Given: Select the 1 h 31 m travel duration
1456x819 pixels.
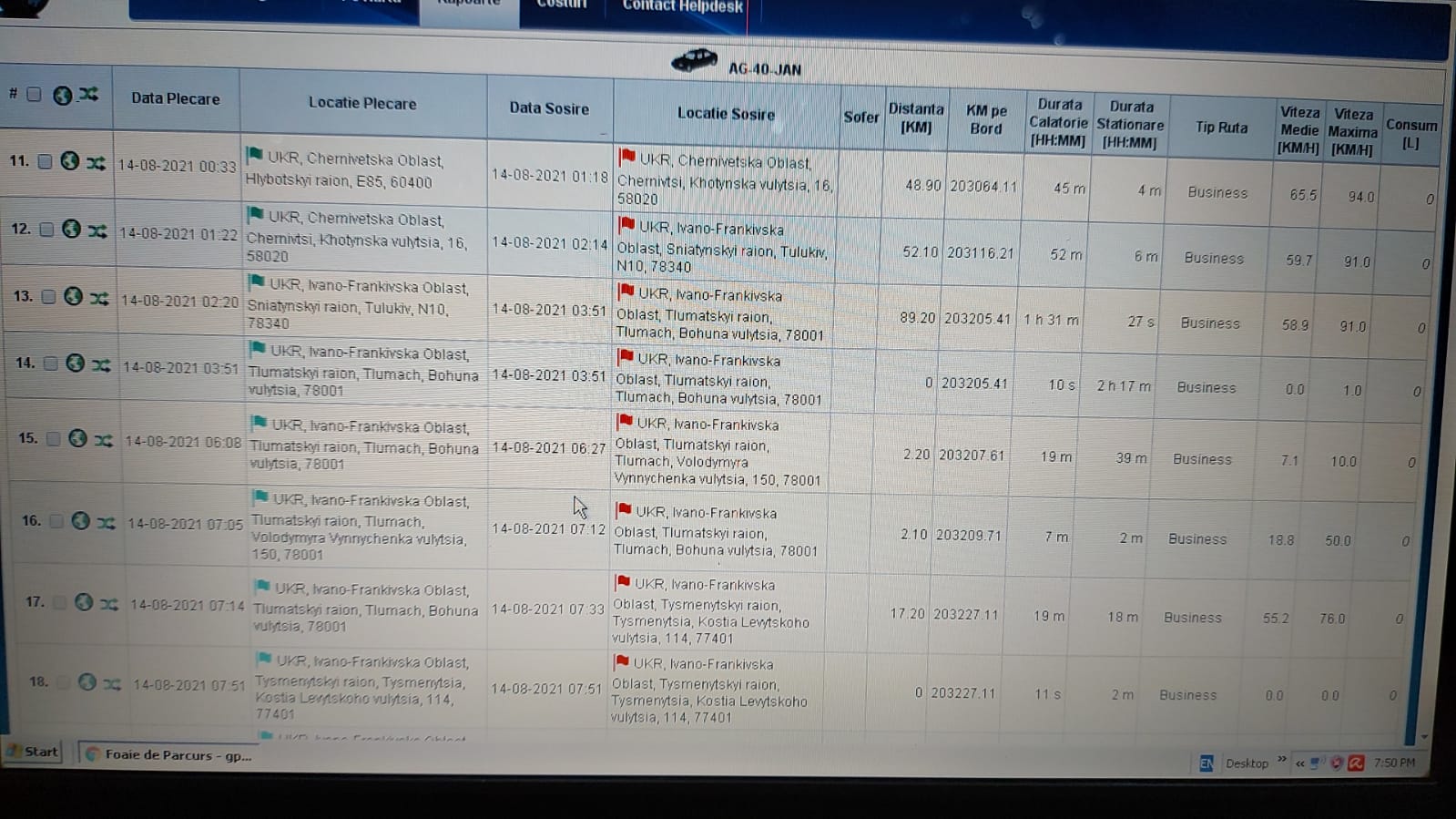Looking at the screenshot, I should tap(1051, 321).
